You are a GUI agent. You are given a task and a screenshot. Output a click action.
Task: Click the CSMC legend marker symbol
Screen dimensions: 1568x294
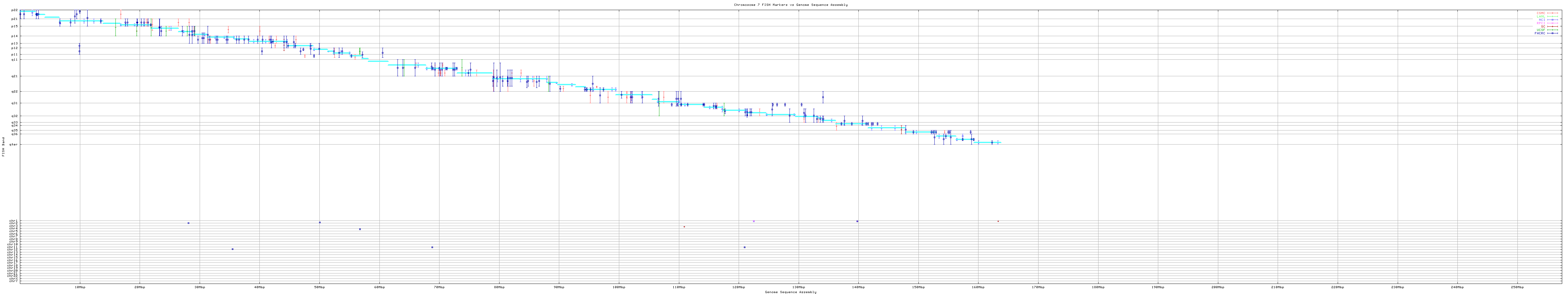[1553, 13]
